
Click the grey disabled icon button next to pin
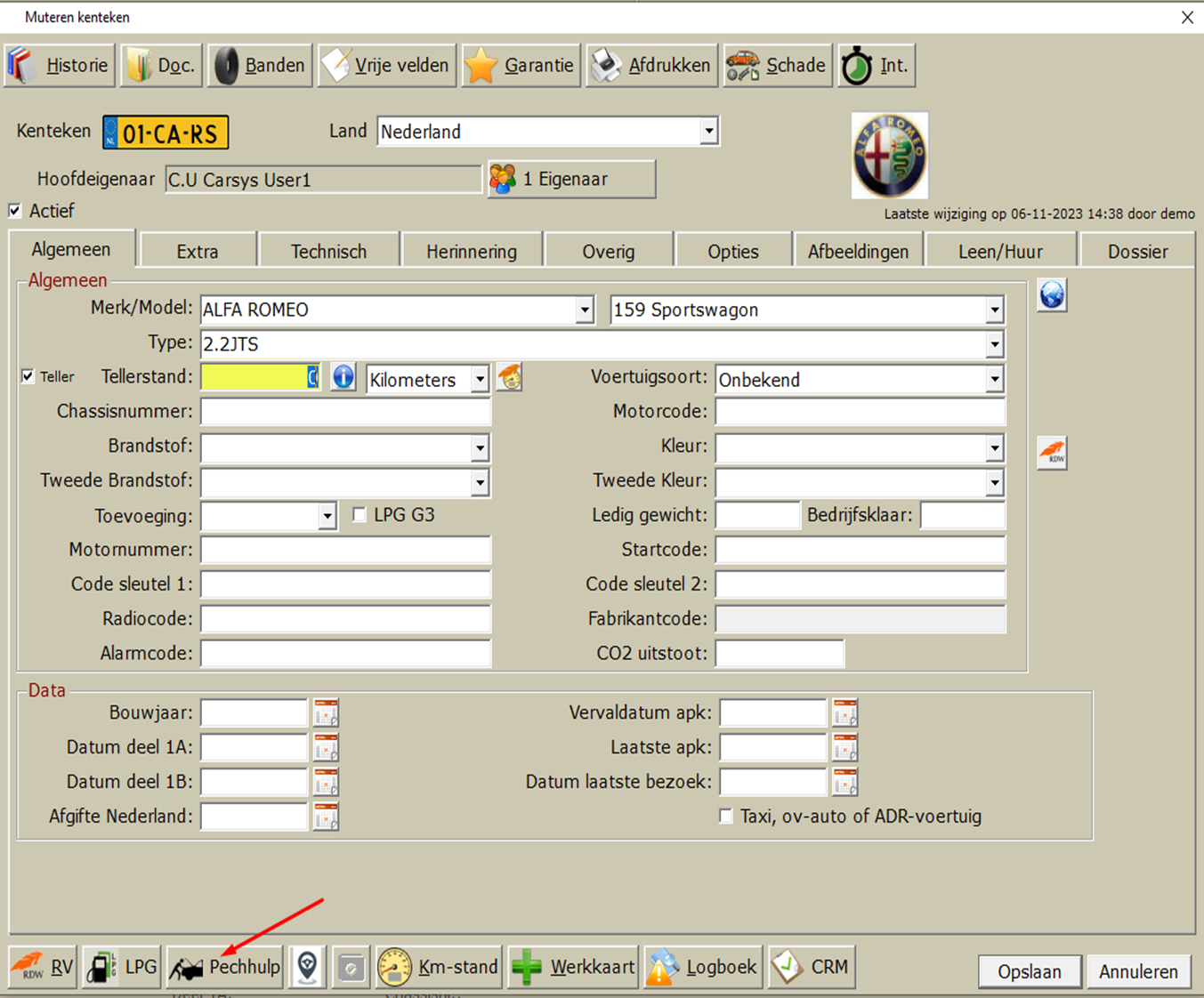[351, 967]
